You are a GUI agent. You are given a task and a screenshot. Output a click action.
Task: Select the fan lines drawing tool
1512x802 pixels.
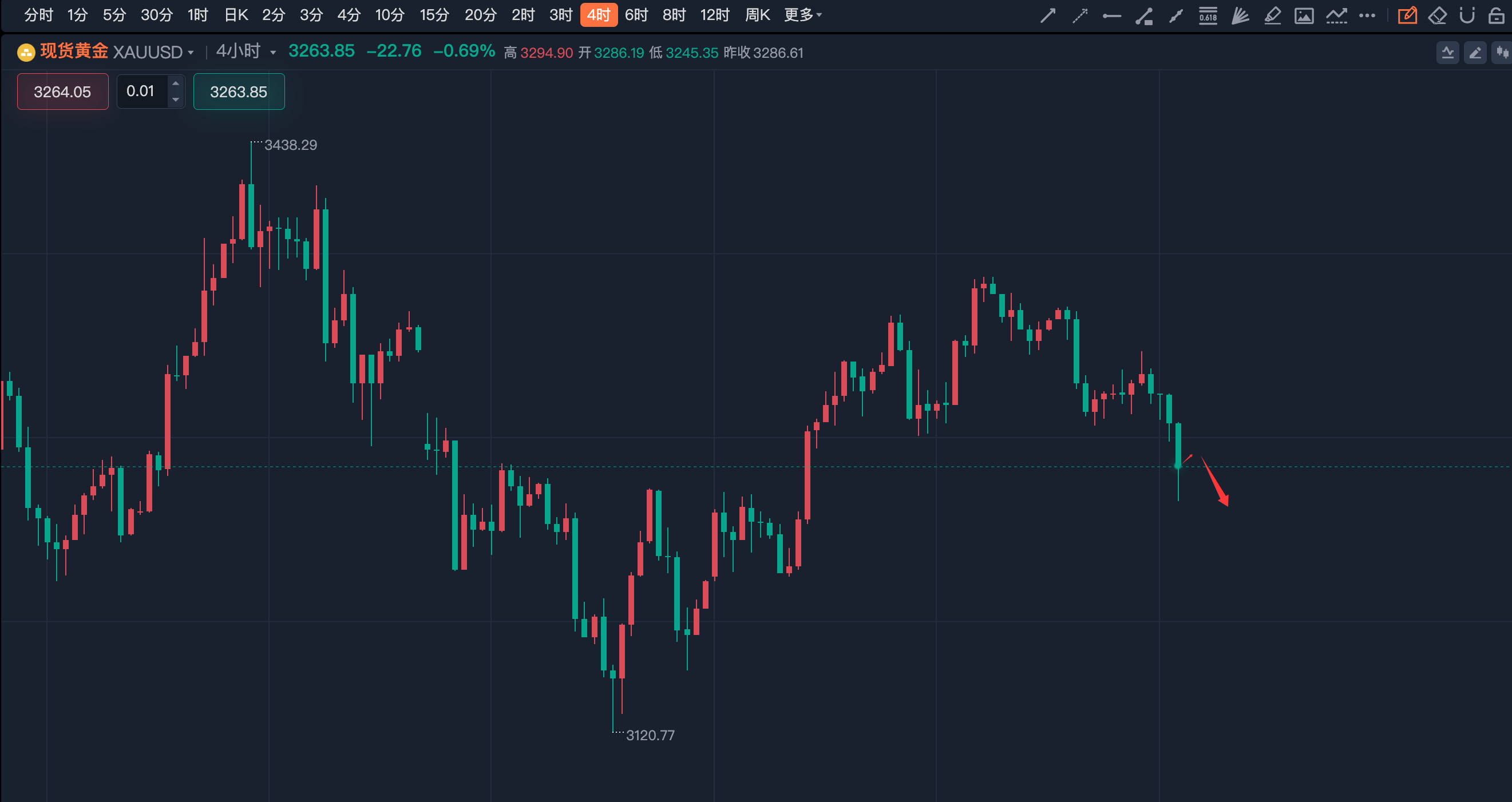pos(1240,15)
